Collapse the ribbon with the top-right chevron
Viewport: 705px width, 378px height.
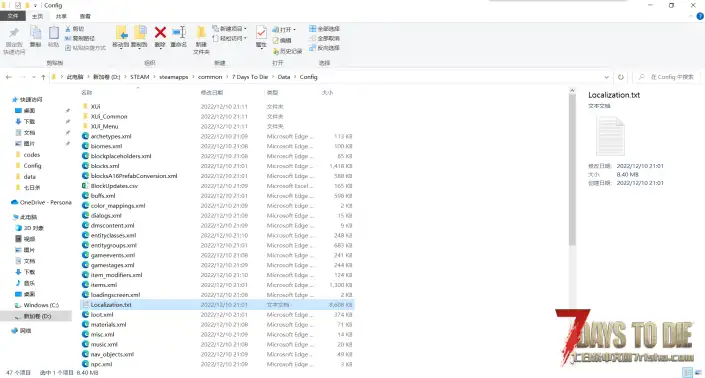point(691,16)
